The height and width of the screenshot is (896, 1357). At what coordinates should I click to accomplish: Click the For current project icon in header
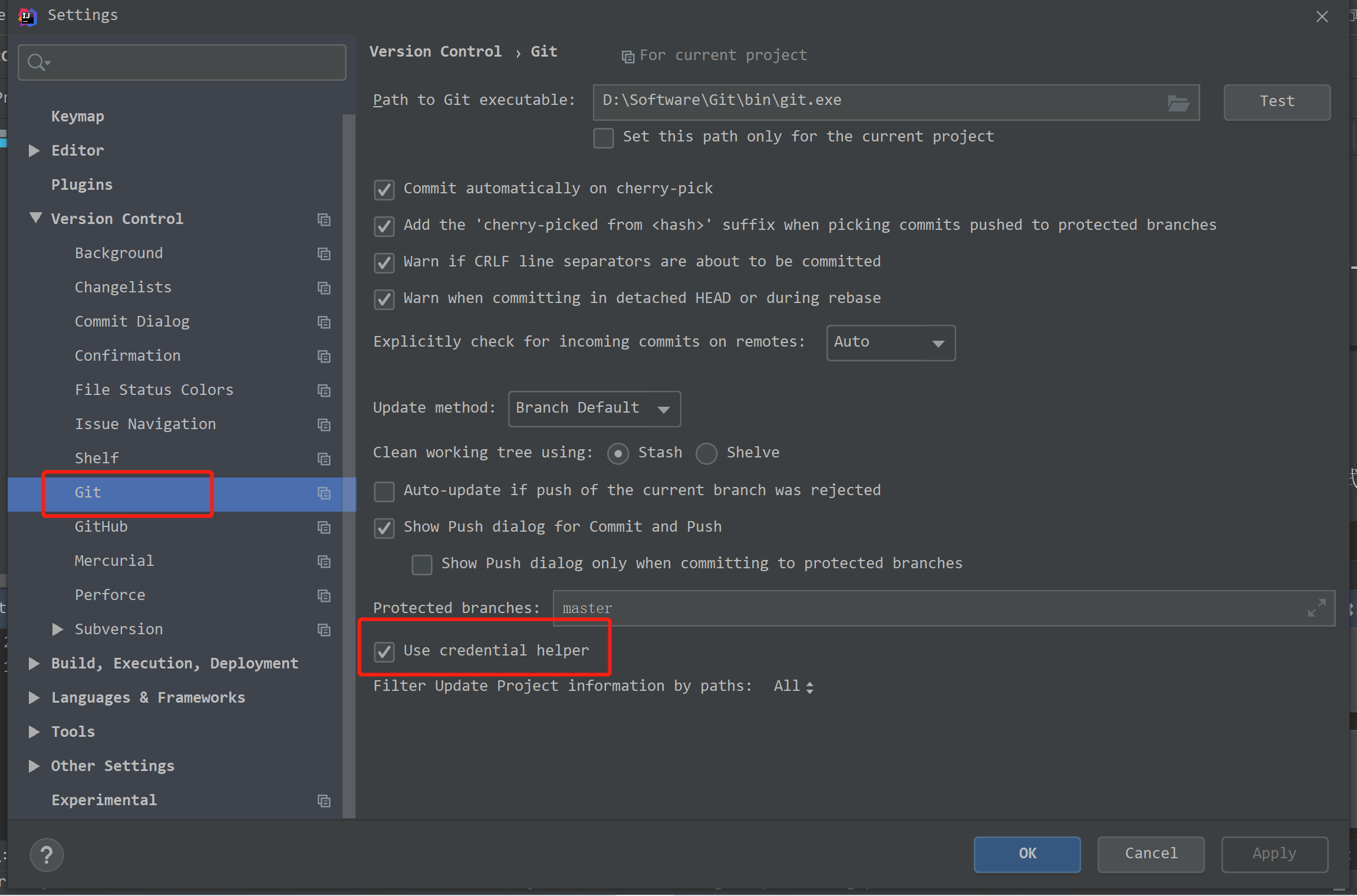coord(628,57)
